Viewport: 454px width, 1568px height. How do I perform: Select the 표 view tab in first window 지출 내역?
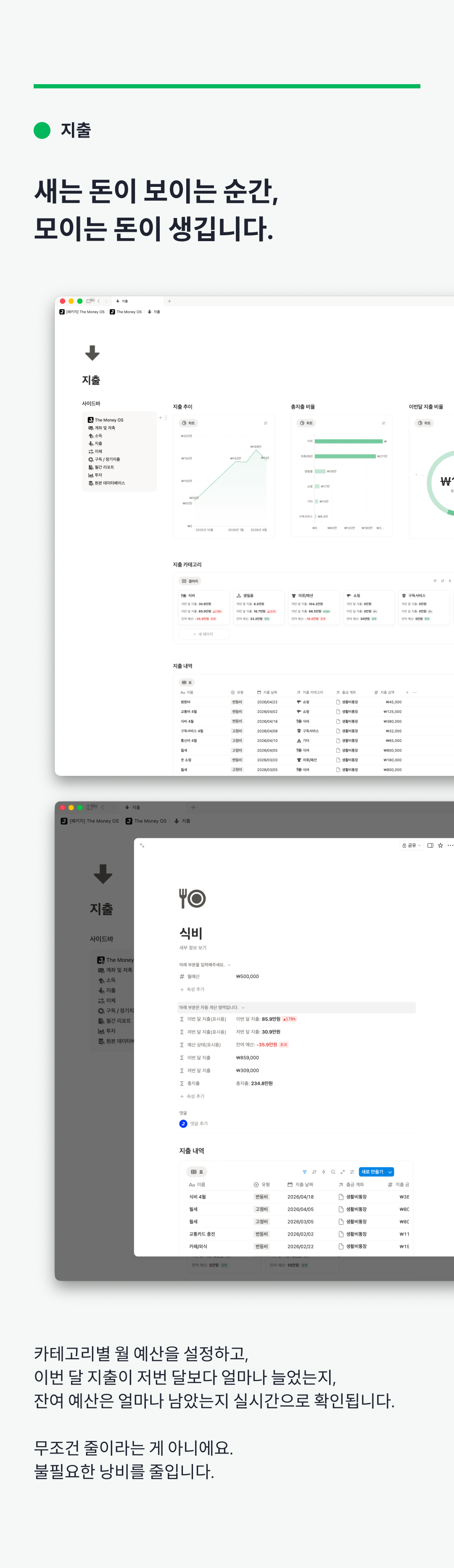(187, 682)
